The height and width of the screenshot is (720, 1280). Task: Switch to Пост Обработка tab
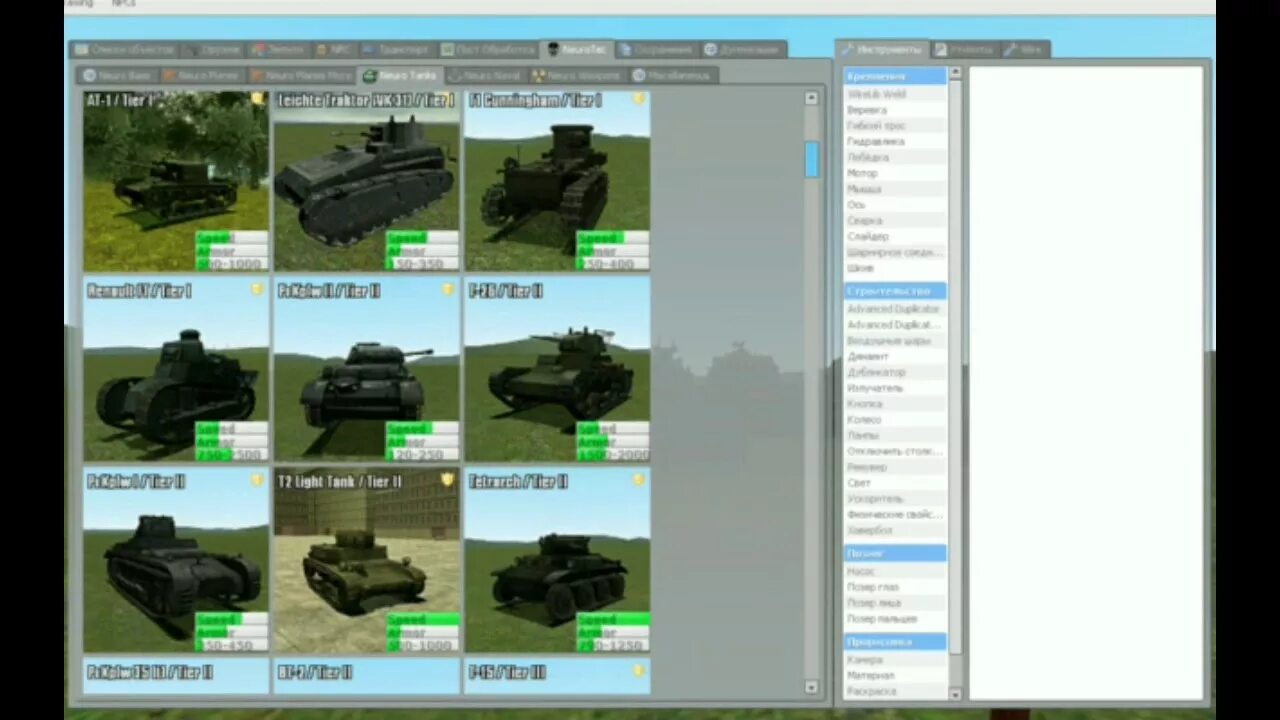[x=488, y=49]
